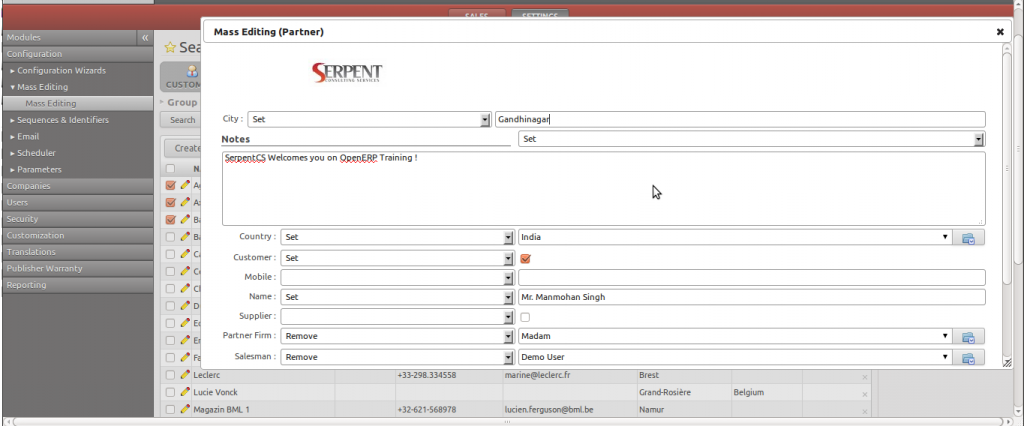Screen dimensions: 1024x426
Task: Uncheck the Customer value checkbox
Action: pos(525,258)
